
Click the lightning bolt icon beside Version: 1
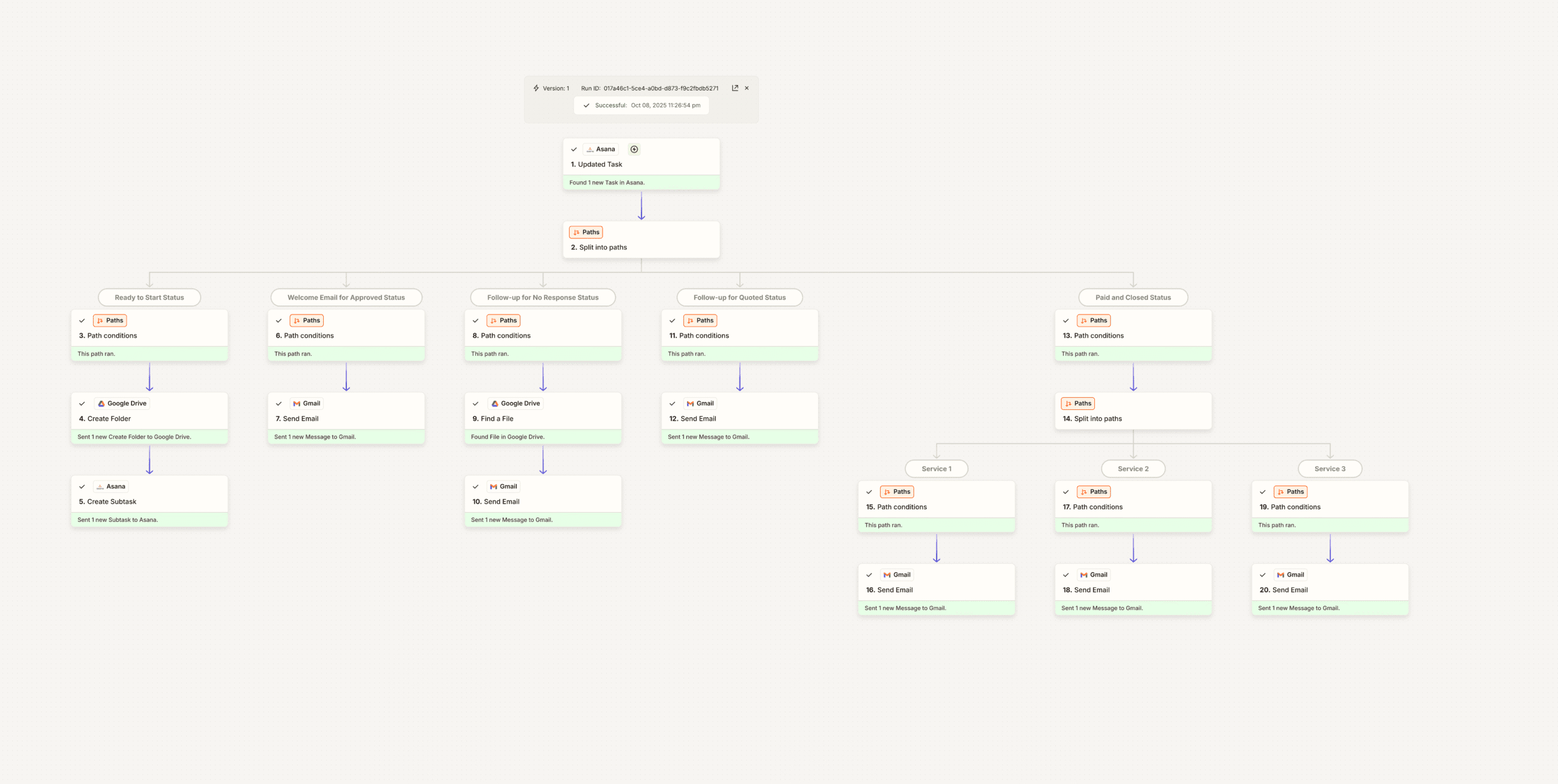[536, 88]
